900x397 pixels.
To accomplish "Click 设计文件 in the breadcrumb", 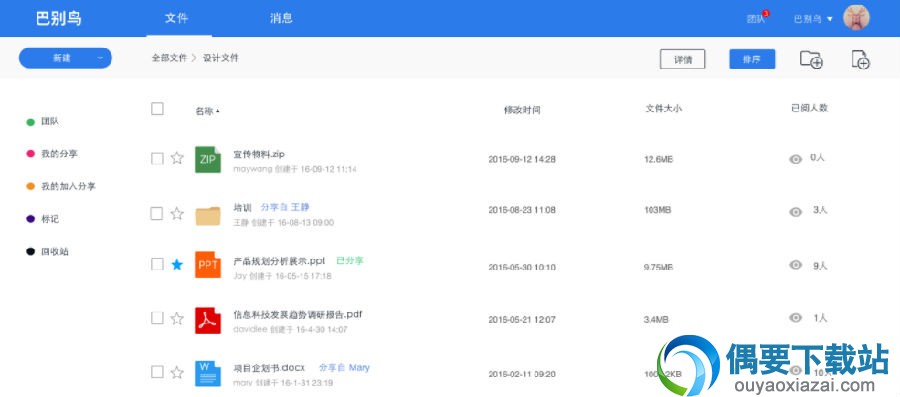I will 221,58.
